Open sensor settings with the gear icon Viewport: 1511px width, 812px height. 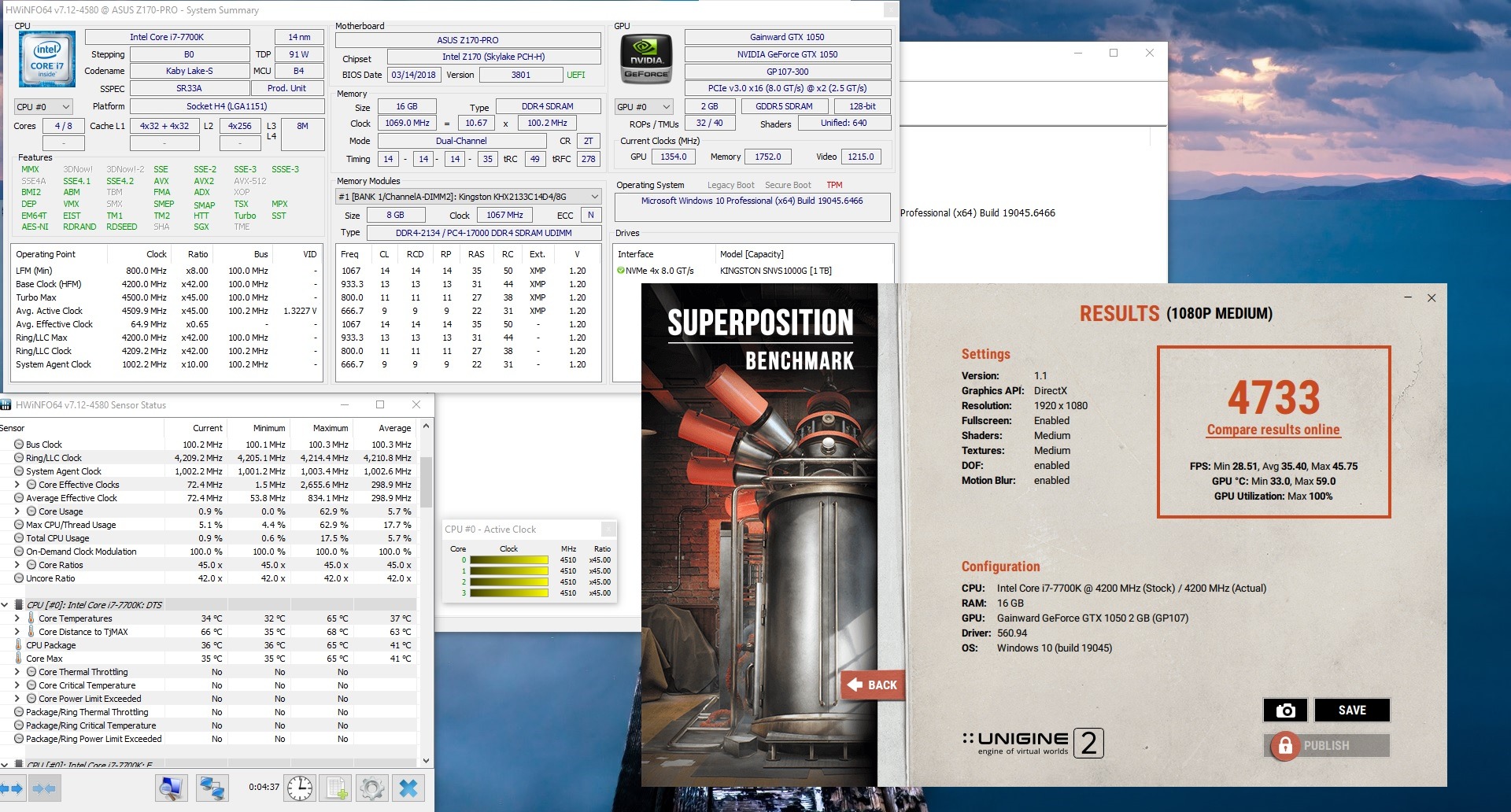pyautogui.click(x=372, y=788)
